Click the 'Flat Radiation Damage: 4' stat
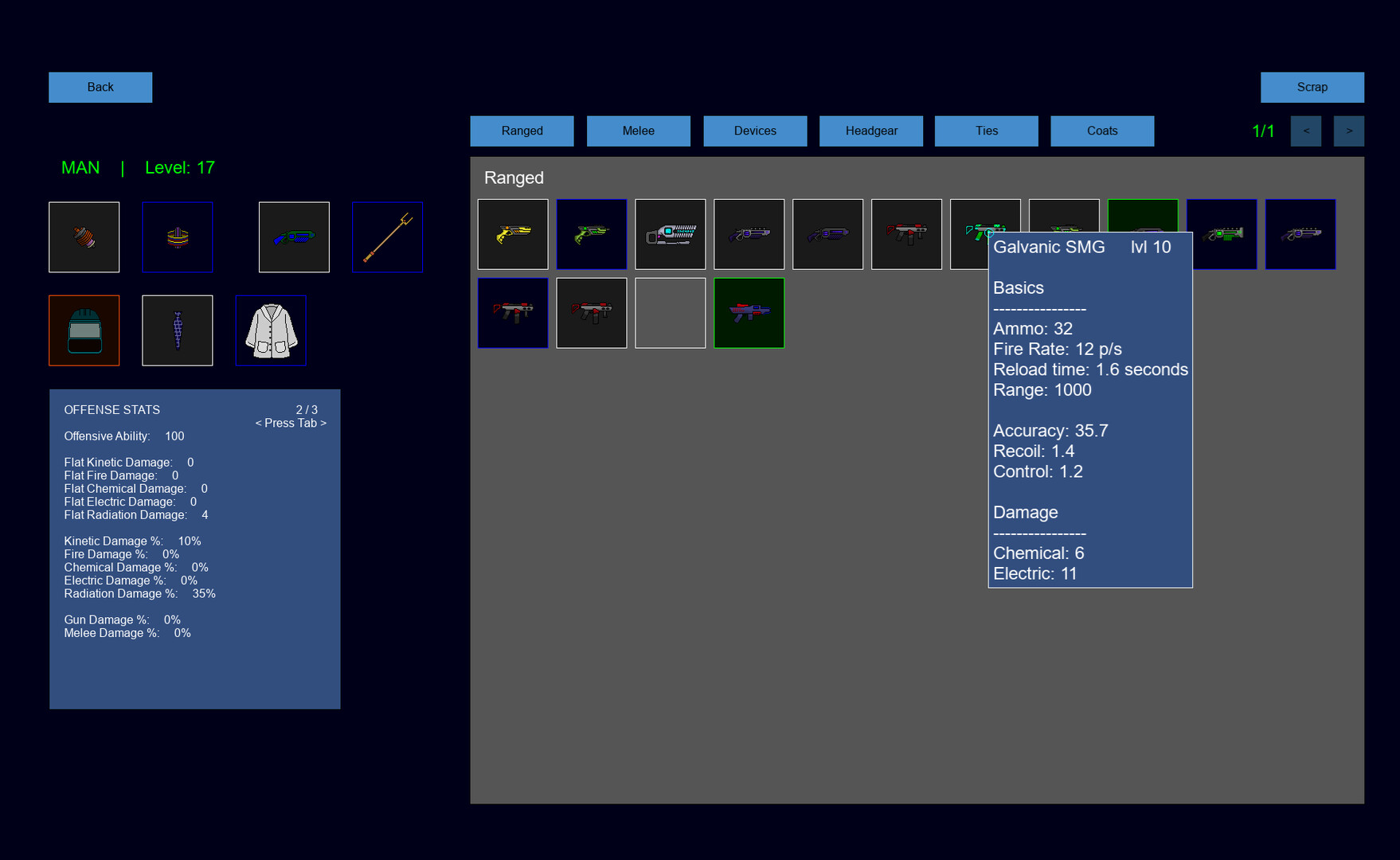 136,515
